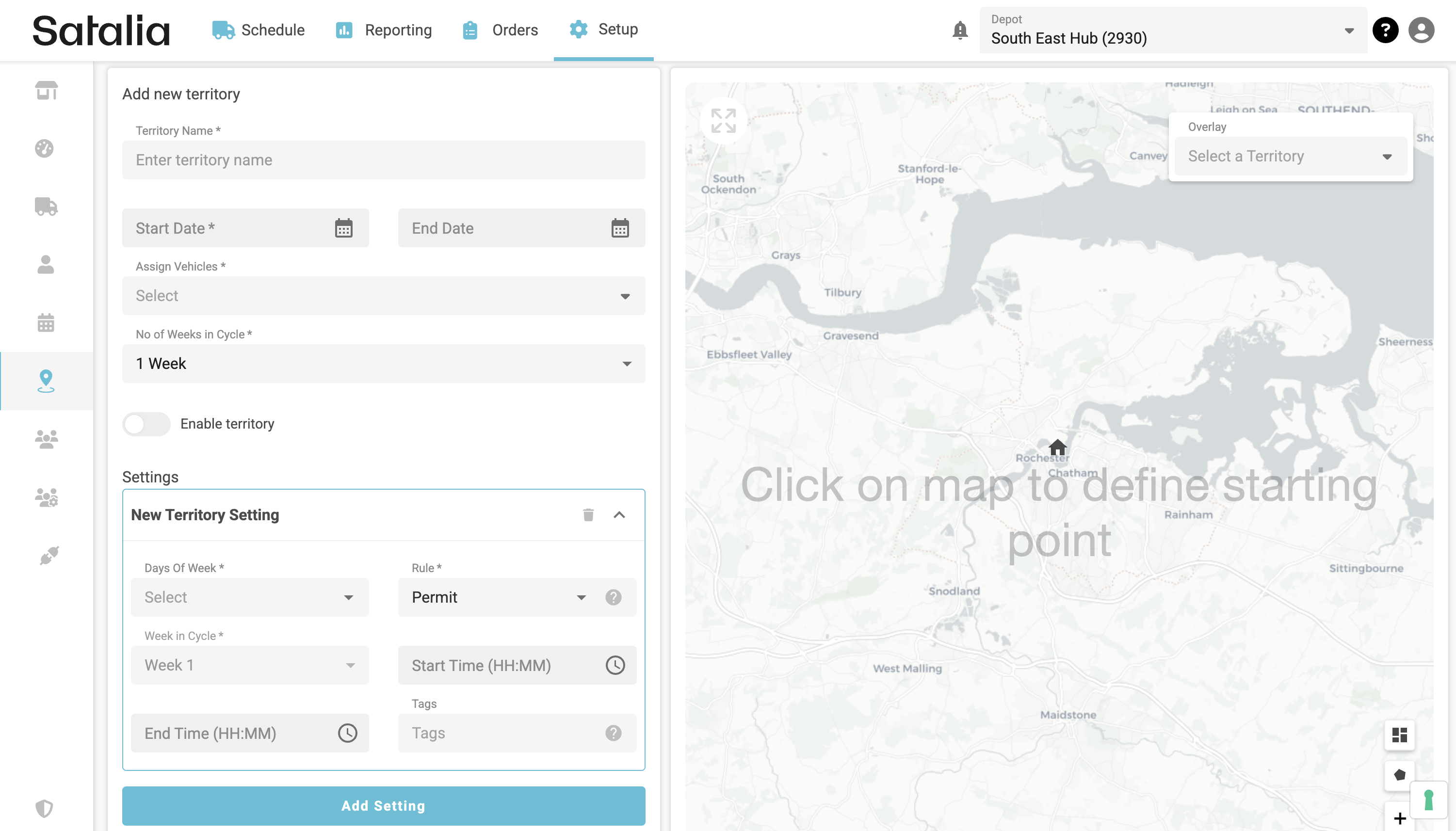Toggle the Enable territory switch
The image size is (1456, 831).
tap(146, 424)
